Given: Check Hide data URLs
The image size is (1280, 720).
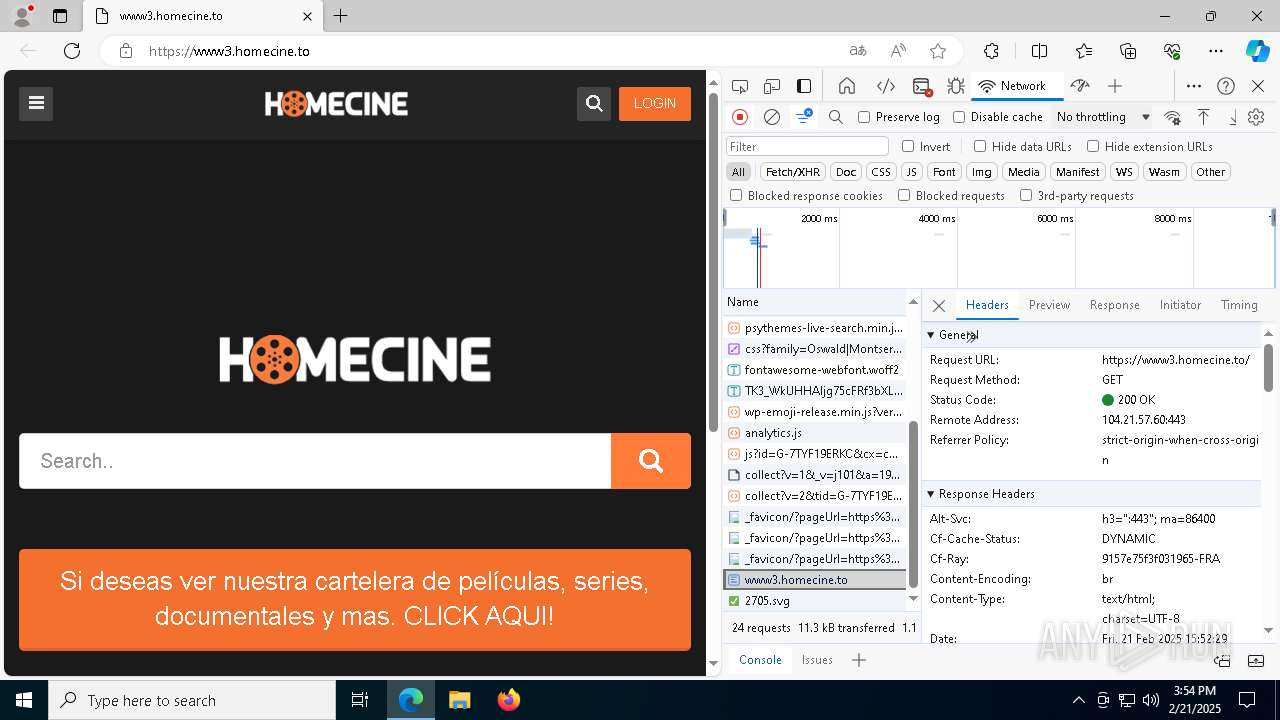Looking at the screenshot, I should click(x=980, y=146).
